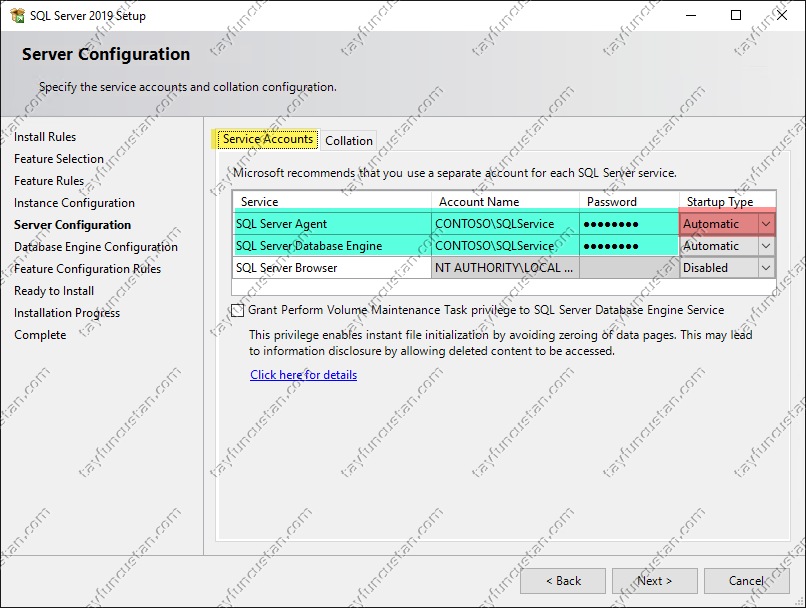Viewport: 806px width, 608px height.
Task: Click Server Configuration in the steps list
Action: click(x=72, y=225)
